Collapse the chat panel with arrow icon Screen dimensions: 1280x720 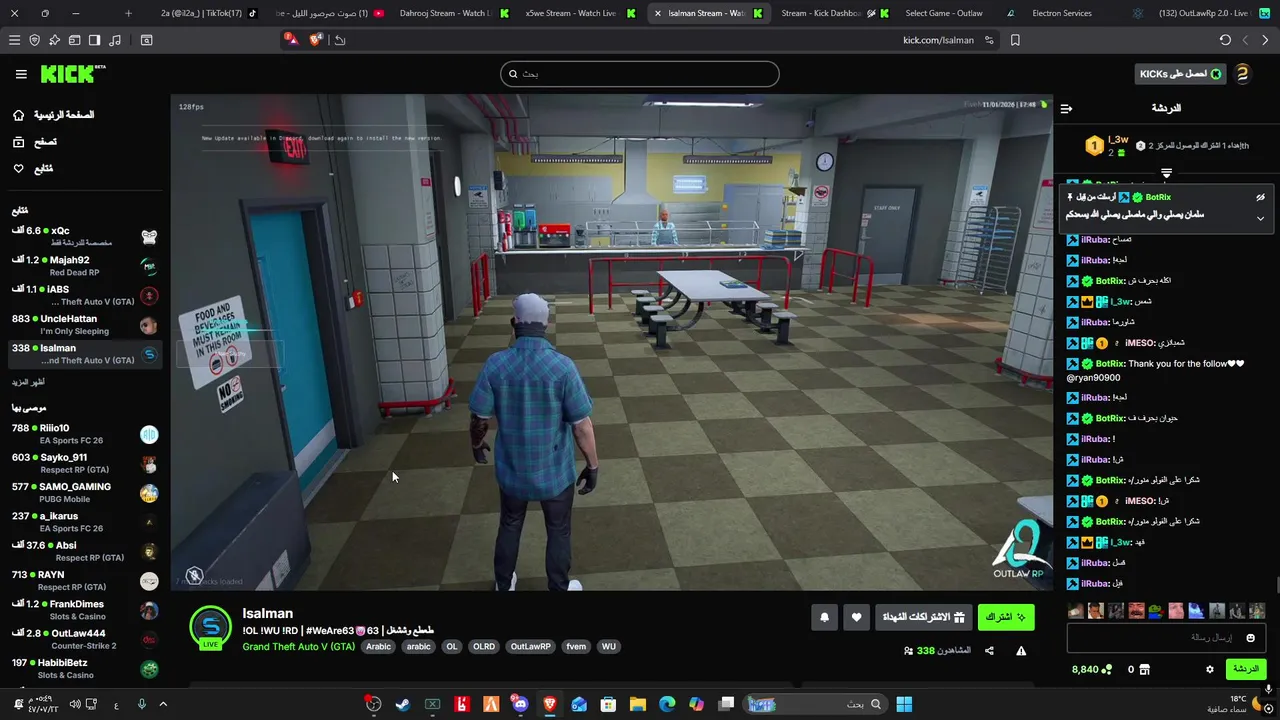point(1066,108)
